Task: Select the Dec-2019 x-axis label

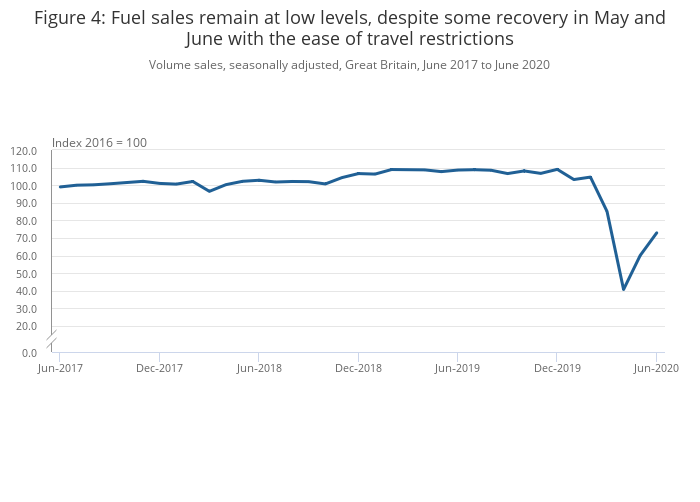Action: [557, 368]
